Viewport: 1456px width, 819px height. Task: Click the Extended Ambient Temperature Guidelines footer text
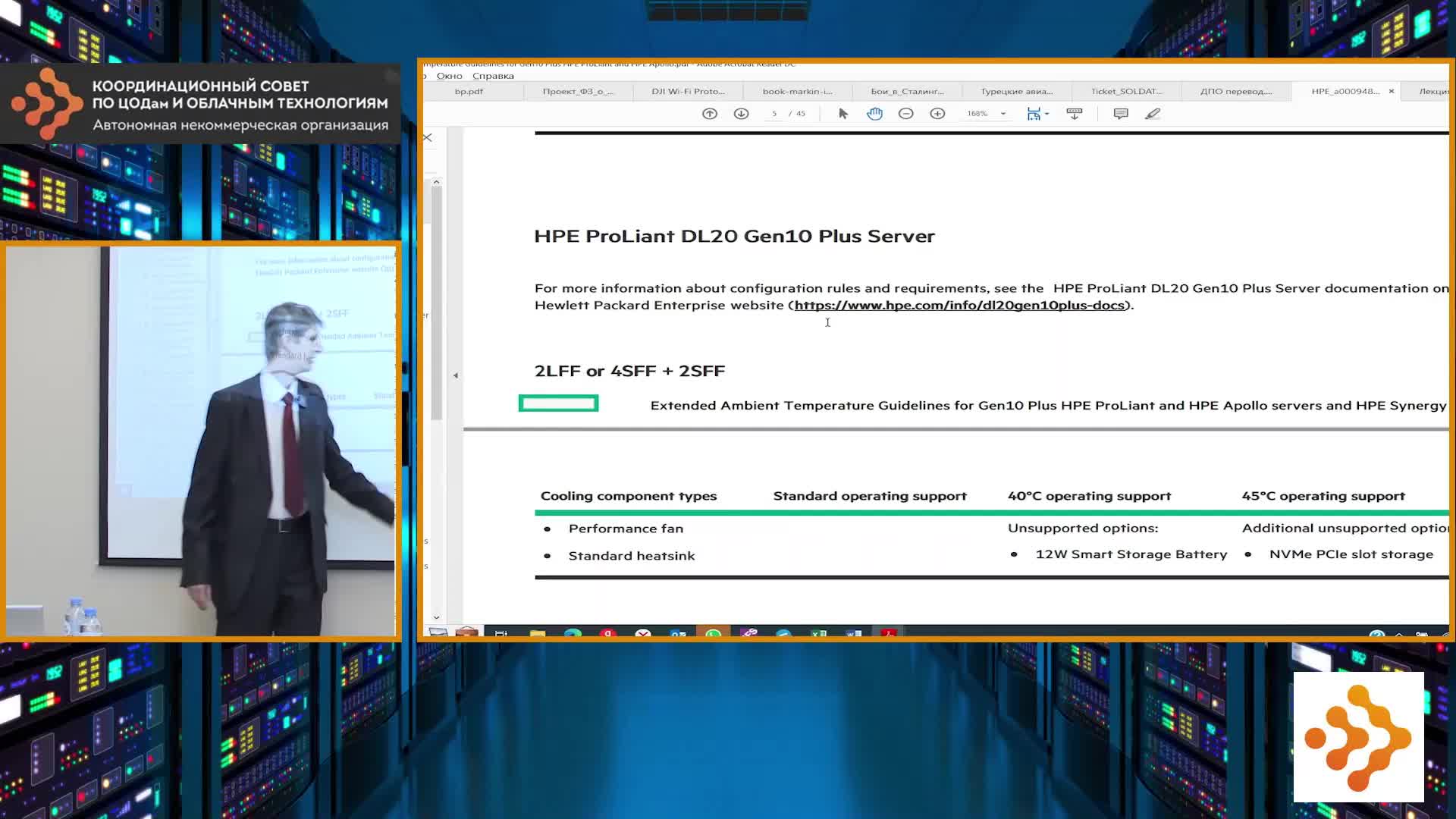tap(1048, 405)
